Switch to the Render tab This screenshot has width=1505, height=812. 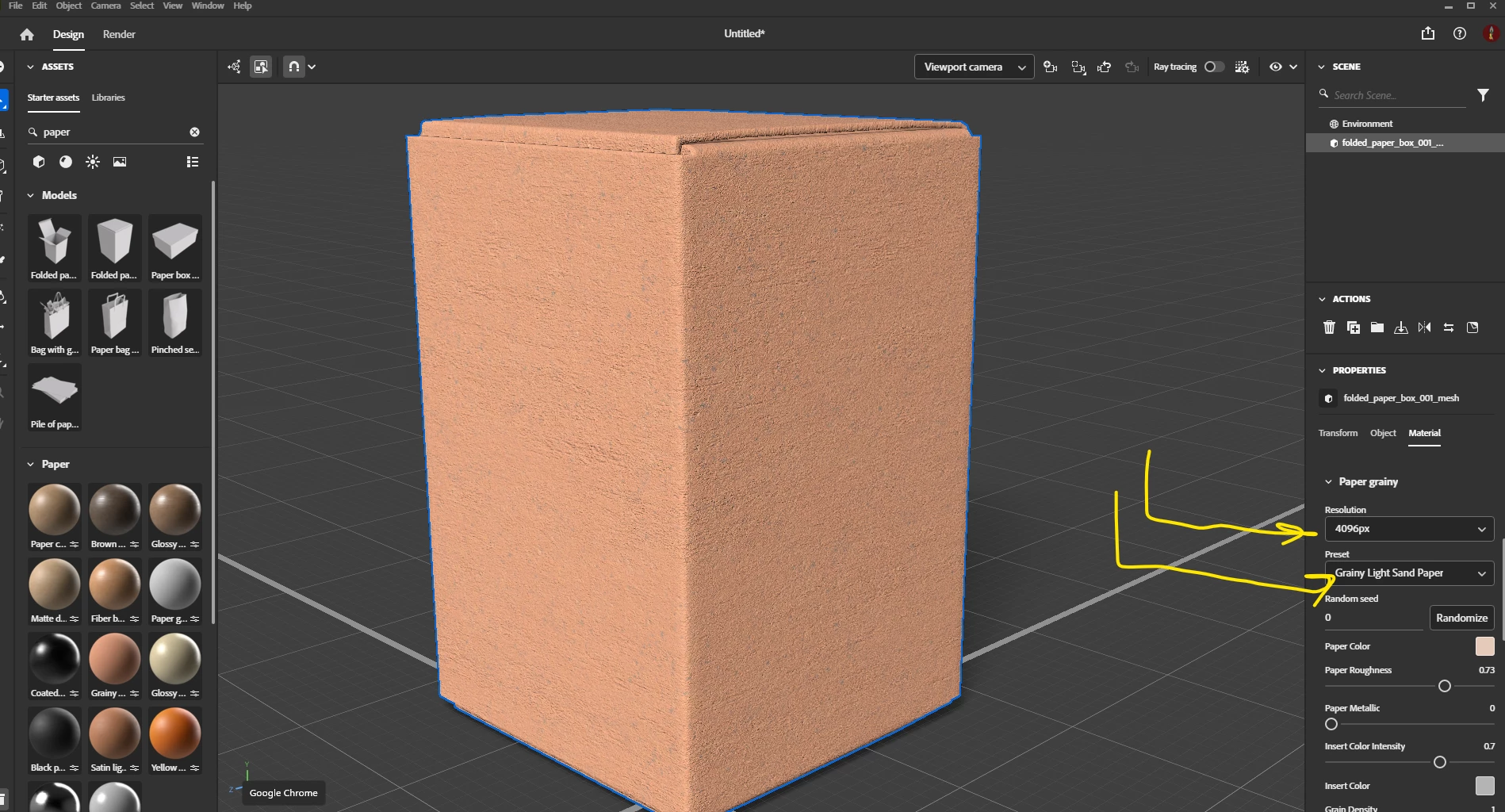119,34
